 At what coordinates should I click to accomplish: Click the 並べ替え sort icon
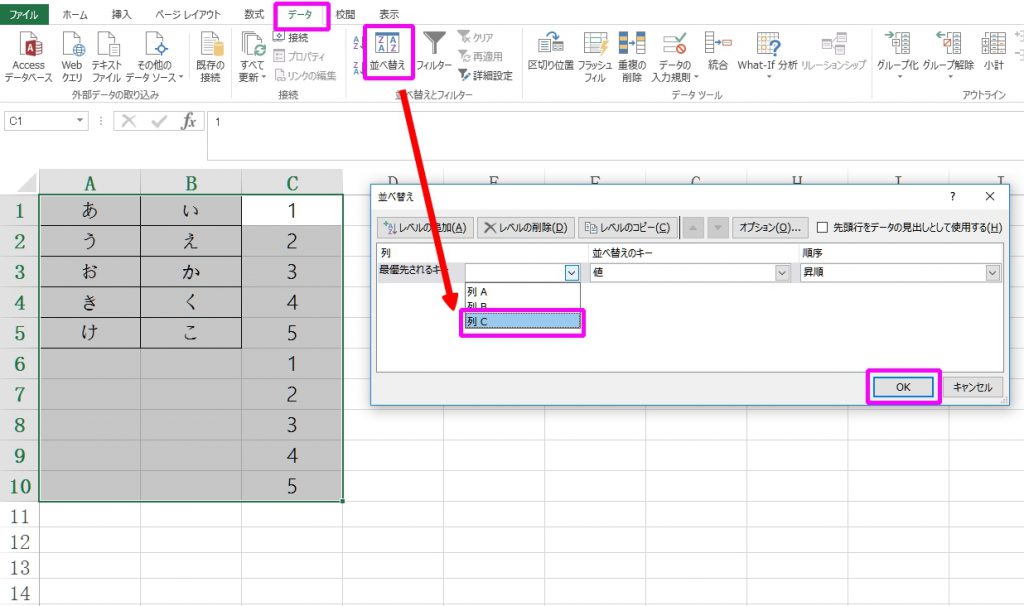coord(387,45)
